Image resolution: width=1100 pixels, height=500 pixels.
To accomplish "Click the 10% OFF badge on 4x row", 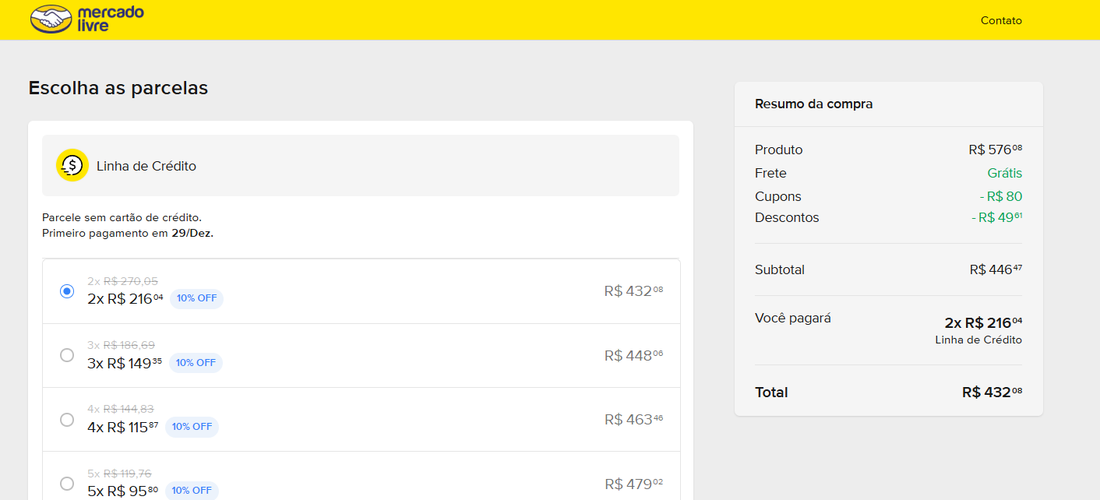I will point(192,426).
